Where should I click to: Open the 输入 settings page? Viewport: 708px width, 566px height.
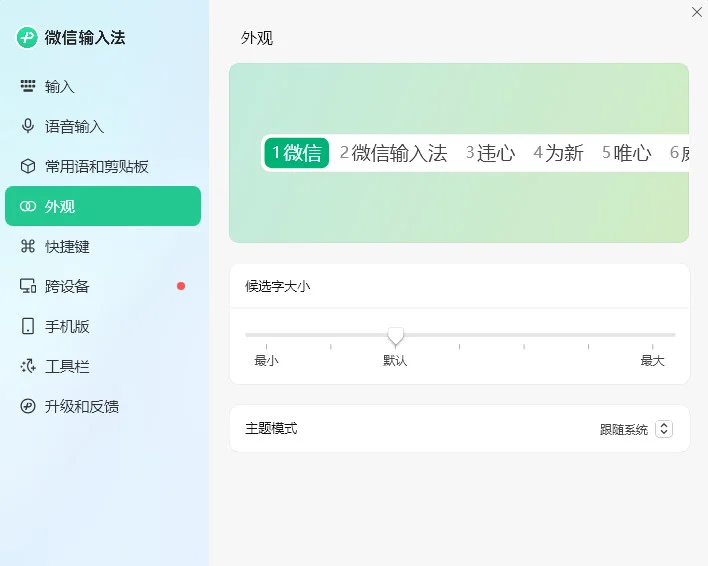103,86
